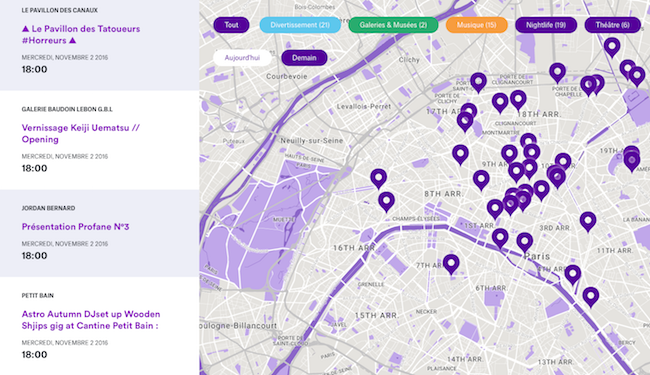650x375 pixels.
Task: Select the map pin in 7th arrondissement
Action: click(451, 263)
